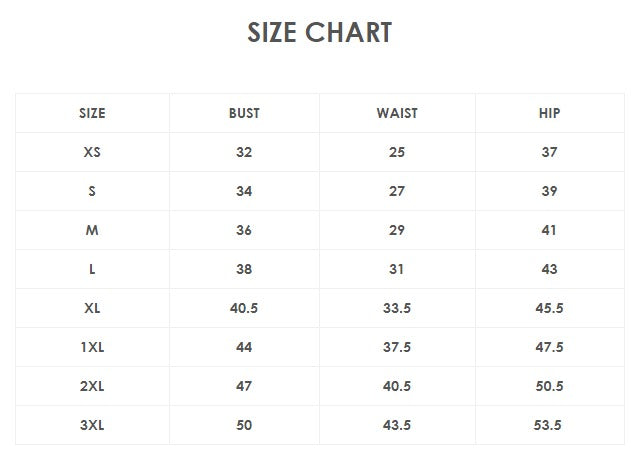Select the 2XL size row label

[x=92, y=386]
